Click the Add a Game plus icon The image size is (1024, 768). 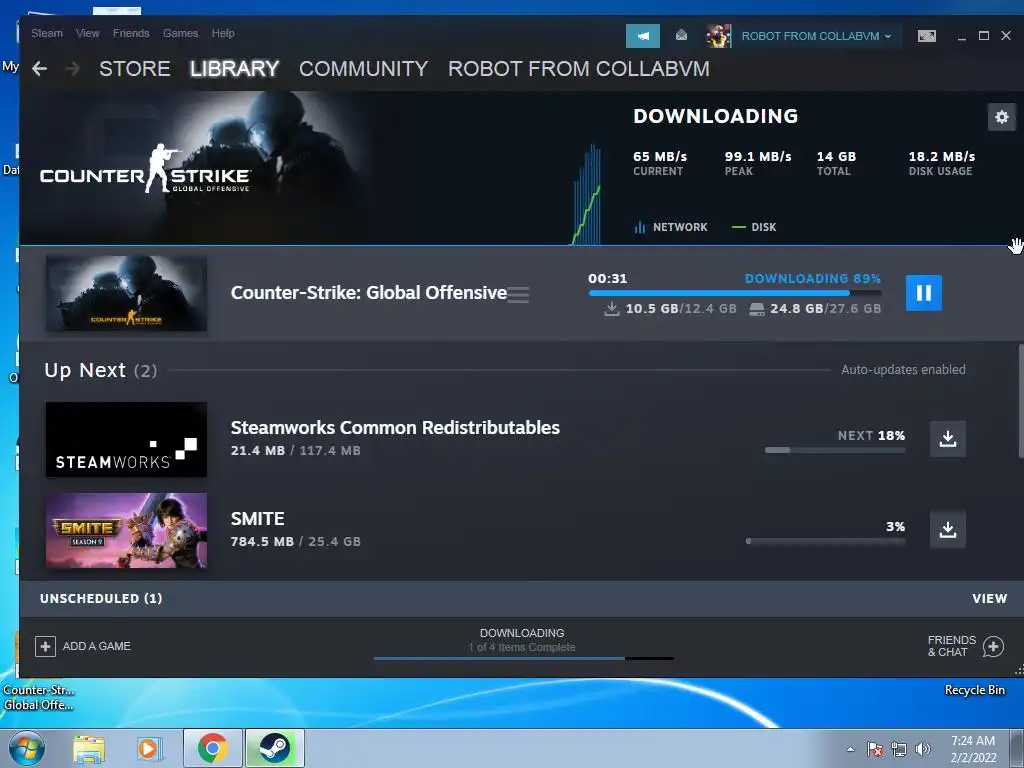click(45, 647)
